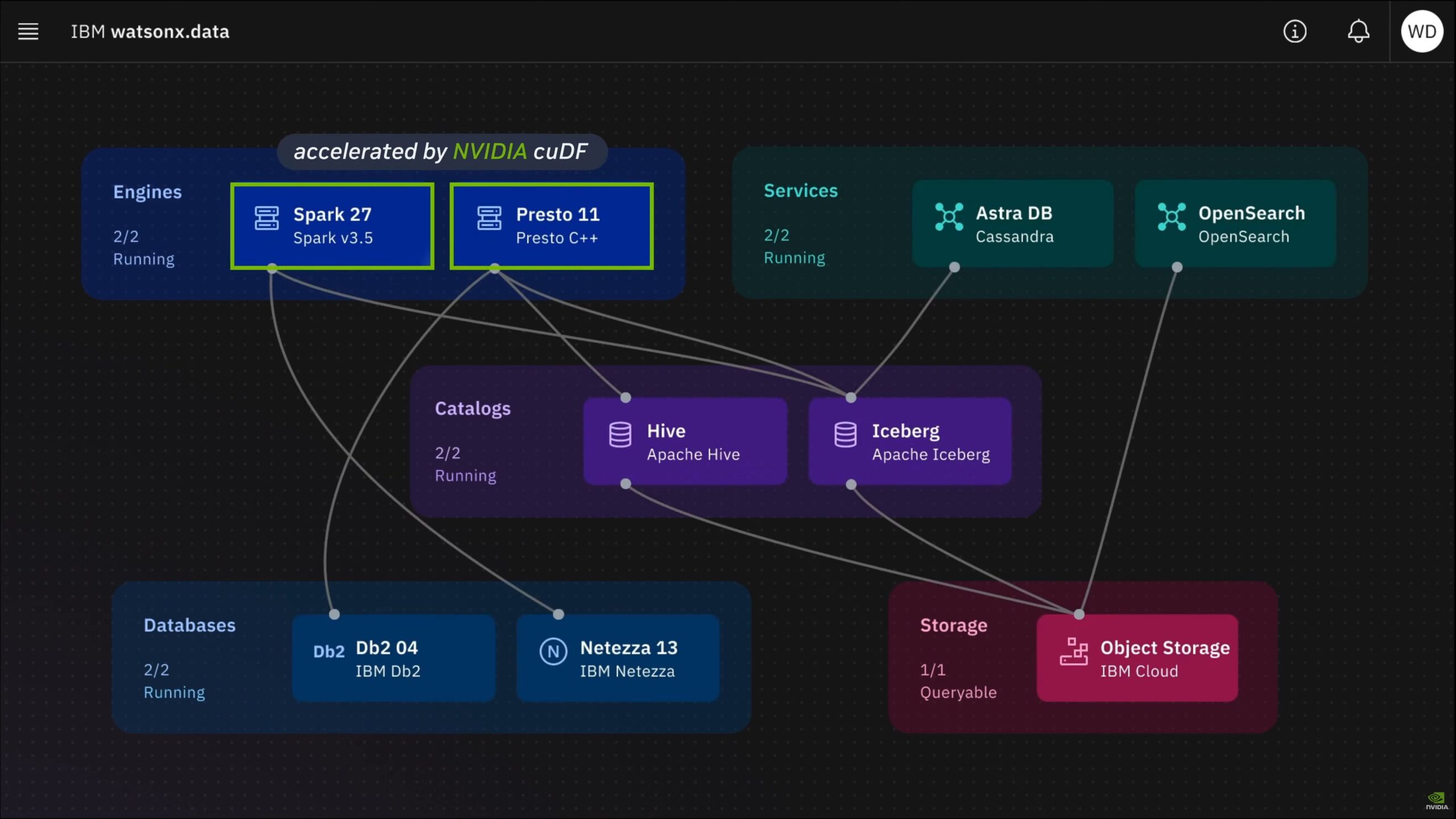Click the Hive catalog database icon

point(620,435)
